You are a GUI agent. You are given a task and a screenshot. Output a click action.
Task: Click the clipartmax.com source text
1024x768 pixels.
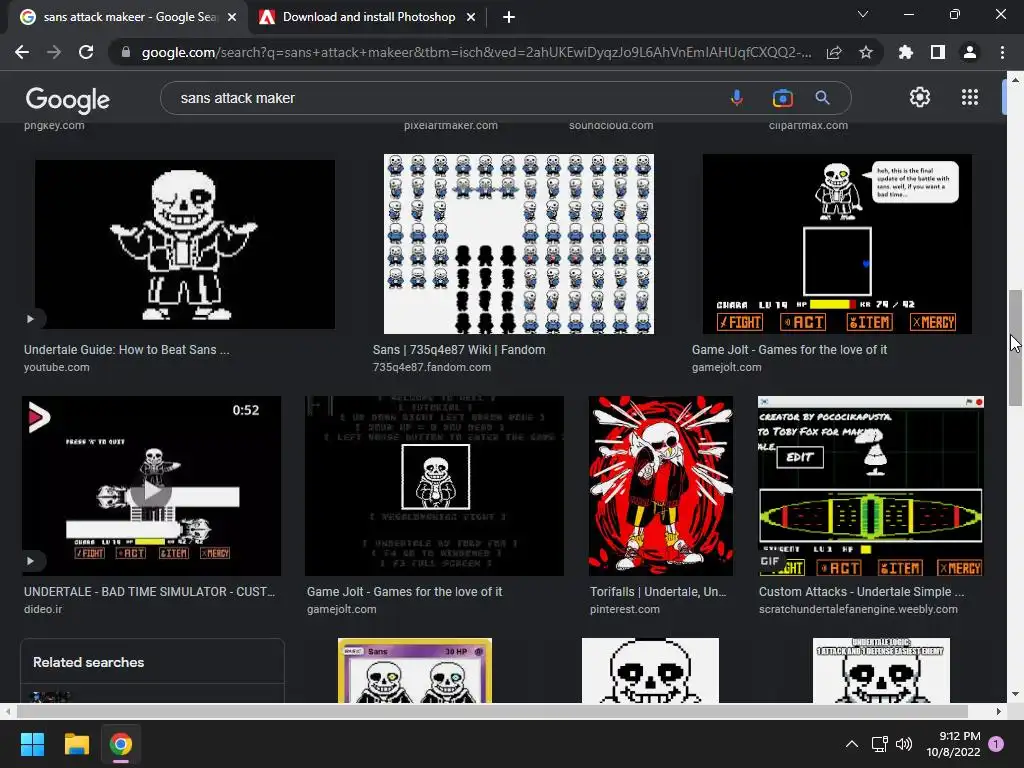pos(808,125)
